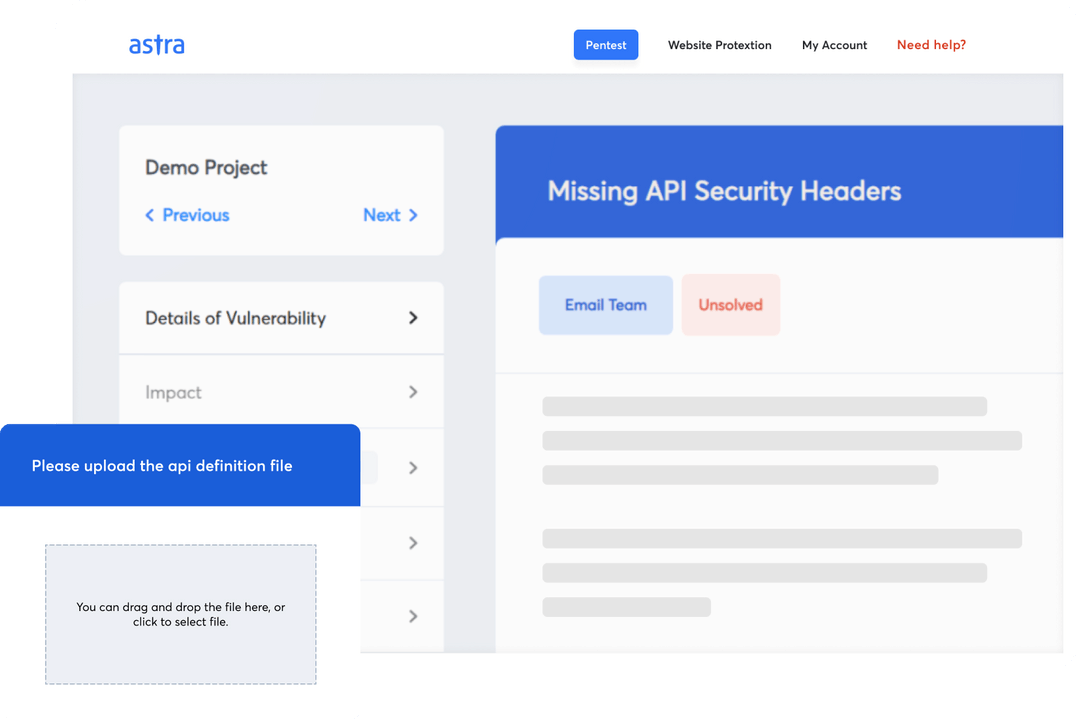Click the Next arrow chevron icon
Viewport: 1080px width, 719px height.
tap(413, 215)
